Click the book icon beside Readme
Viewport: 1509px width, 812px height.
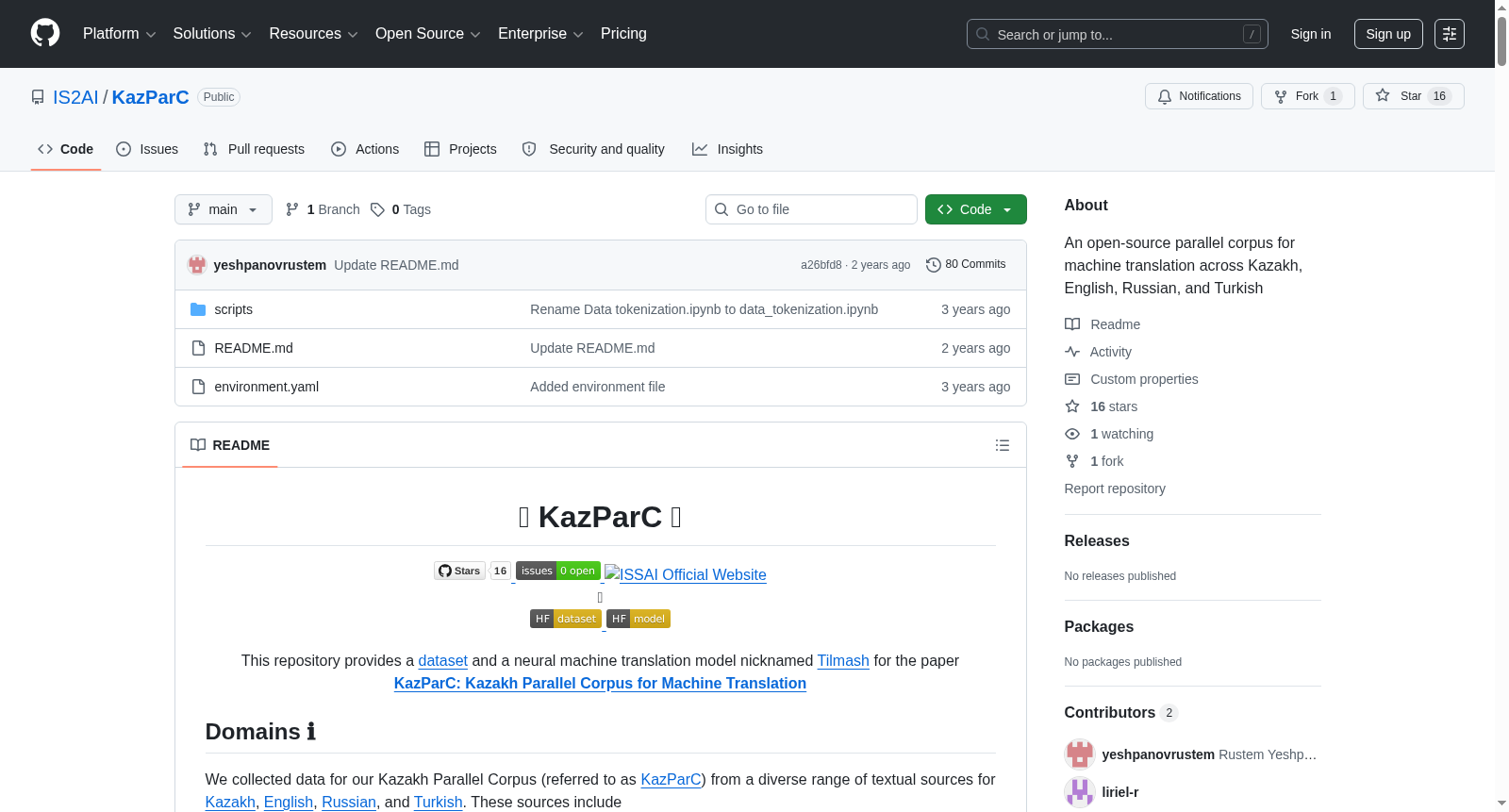pos(1072,324)
